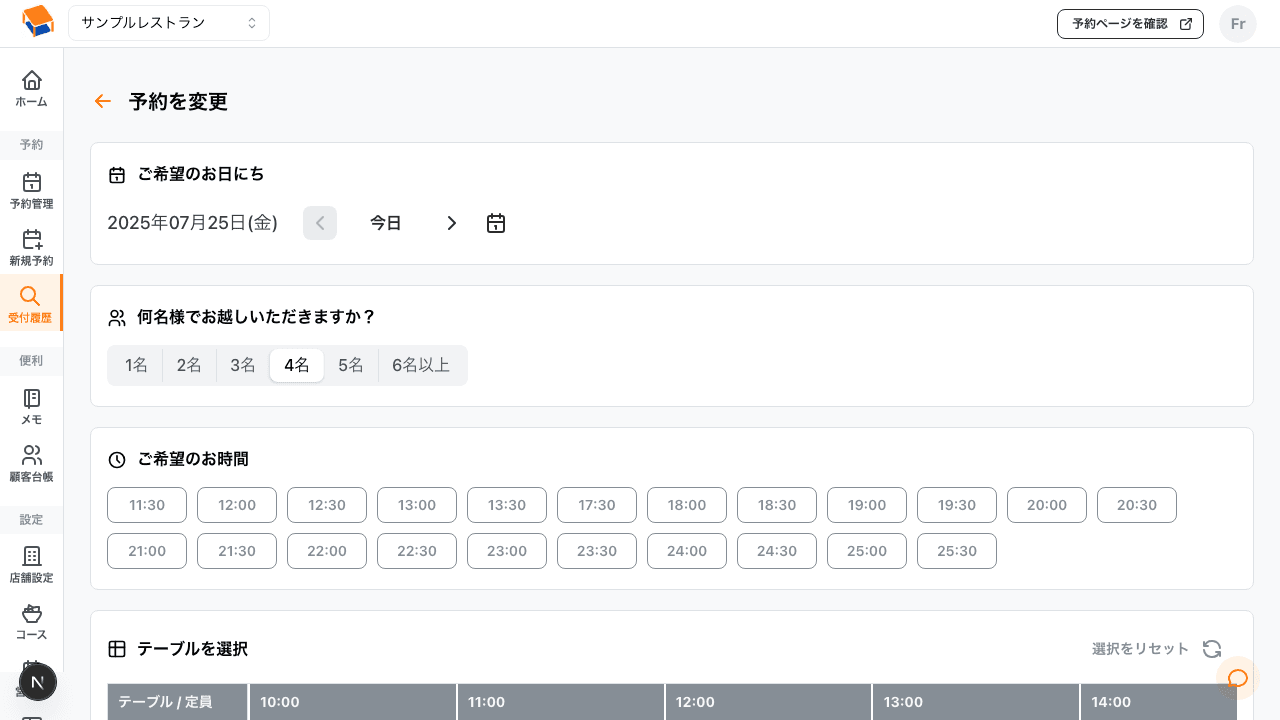The width and height of the screenshot is (1280, 720).
Task: Open 顧客台帳 customer list
Action: coord(32,463)
